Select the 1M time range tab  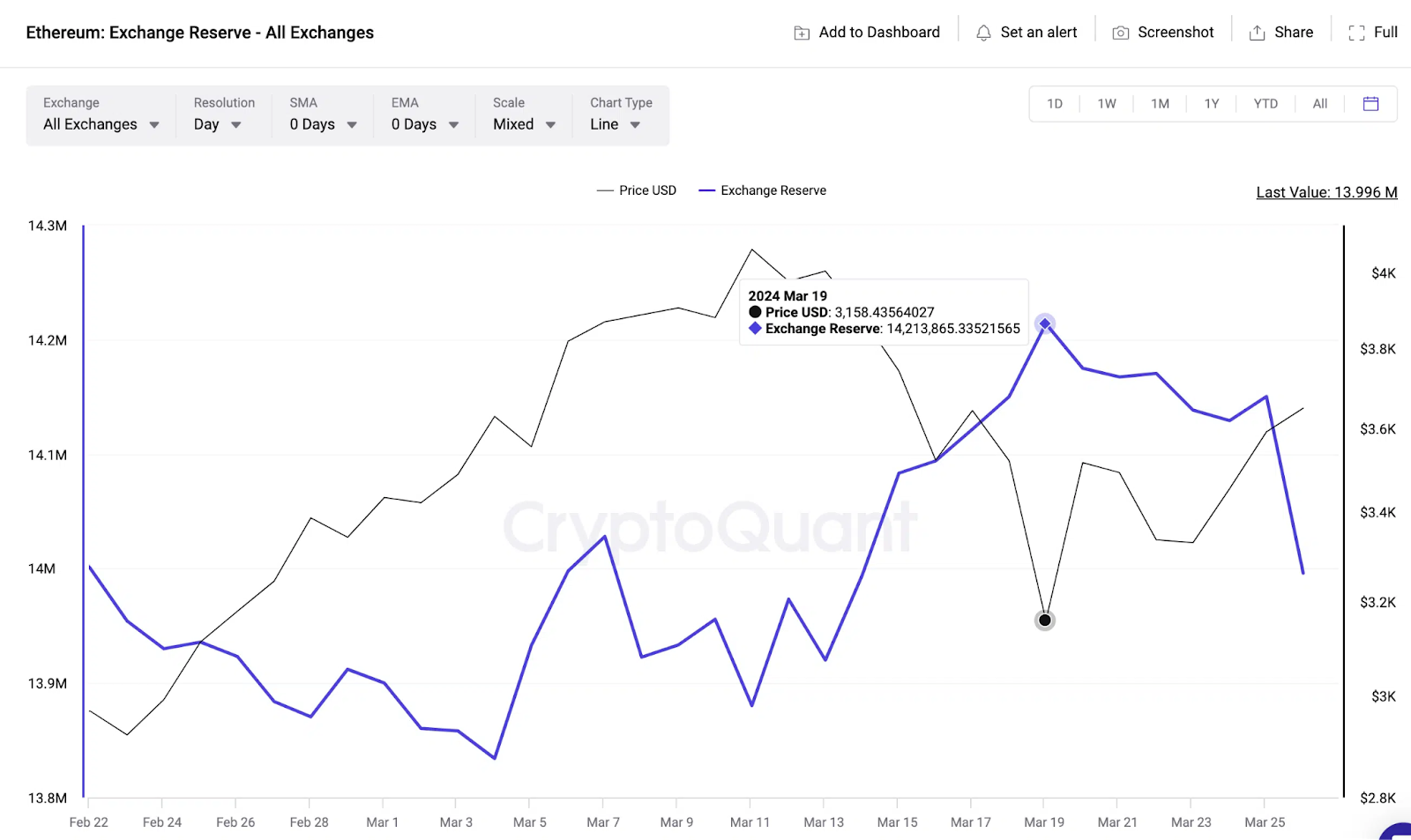pos(1160,104)
